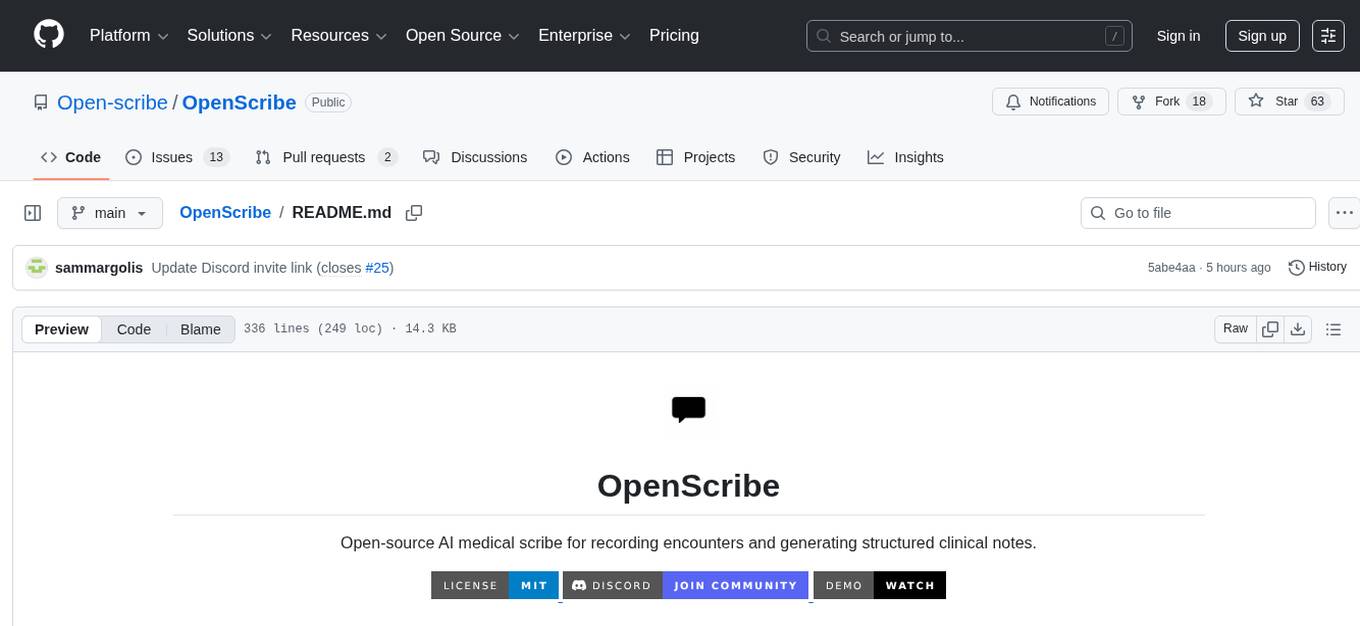Open issue #25 from the commit message

click(x=377, y=267)
